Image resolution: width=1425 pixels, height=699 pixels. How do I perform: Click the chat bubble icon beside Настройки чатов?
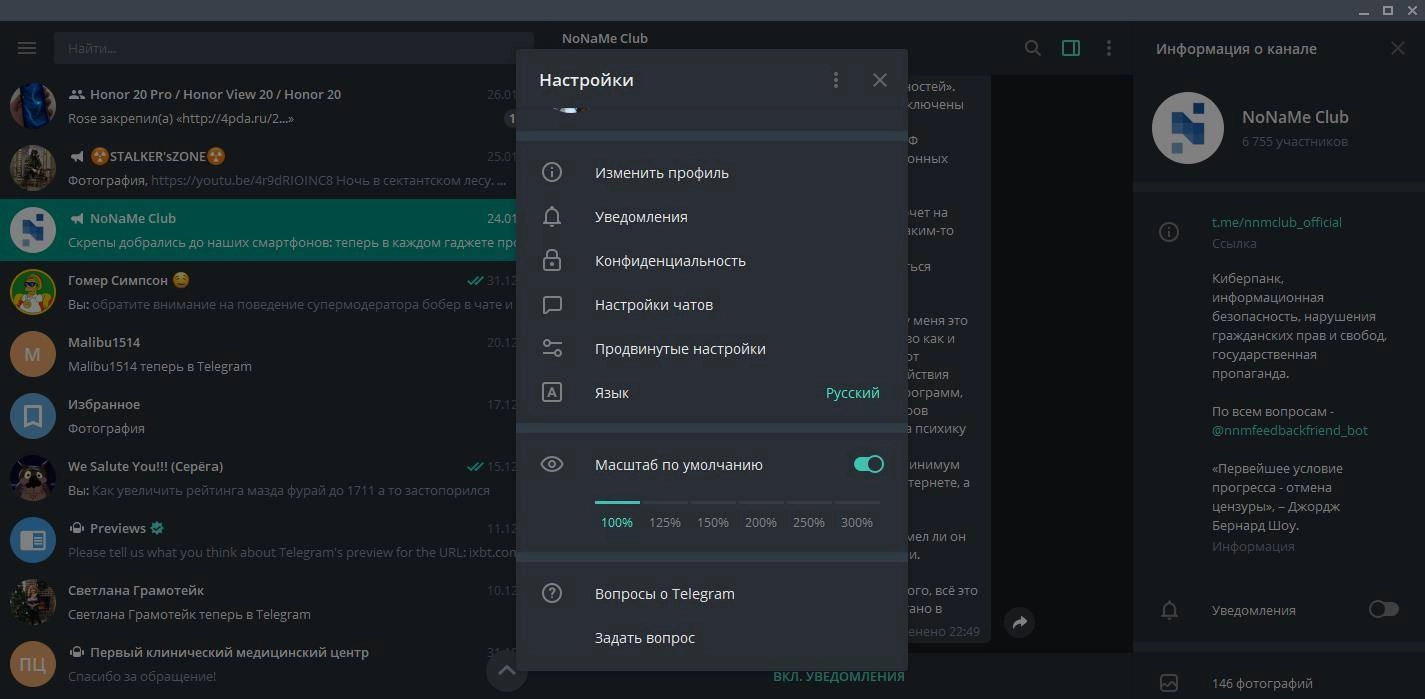coord(552,305)
